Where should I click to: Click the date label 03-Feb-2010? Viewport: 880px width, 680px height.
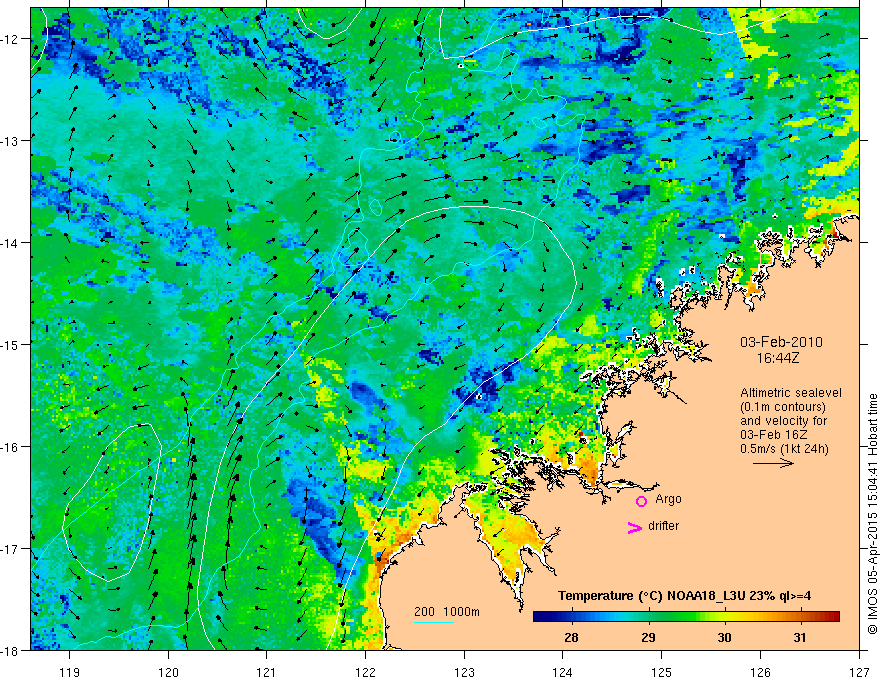point(781,342)
